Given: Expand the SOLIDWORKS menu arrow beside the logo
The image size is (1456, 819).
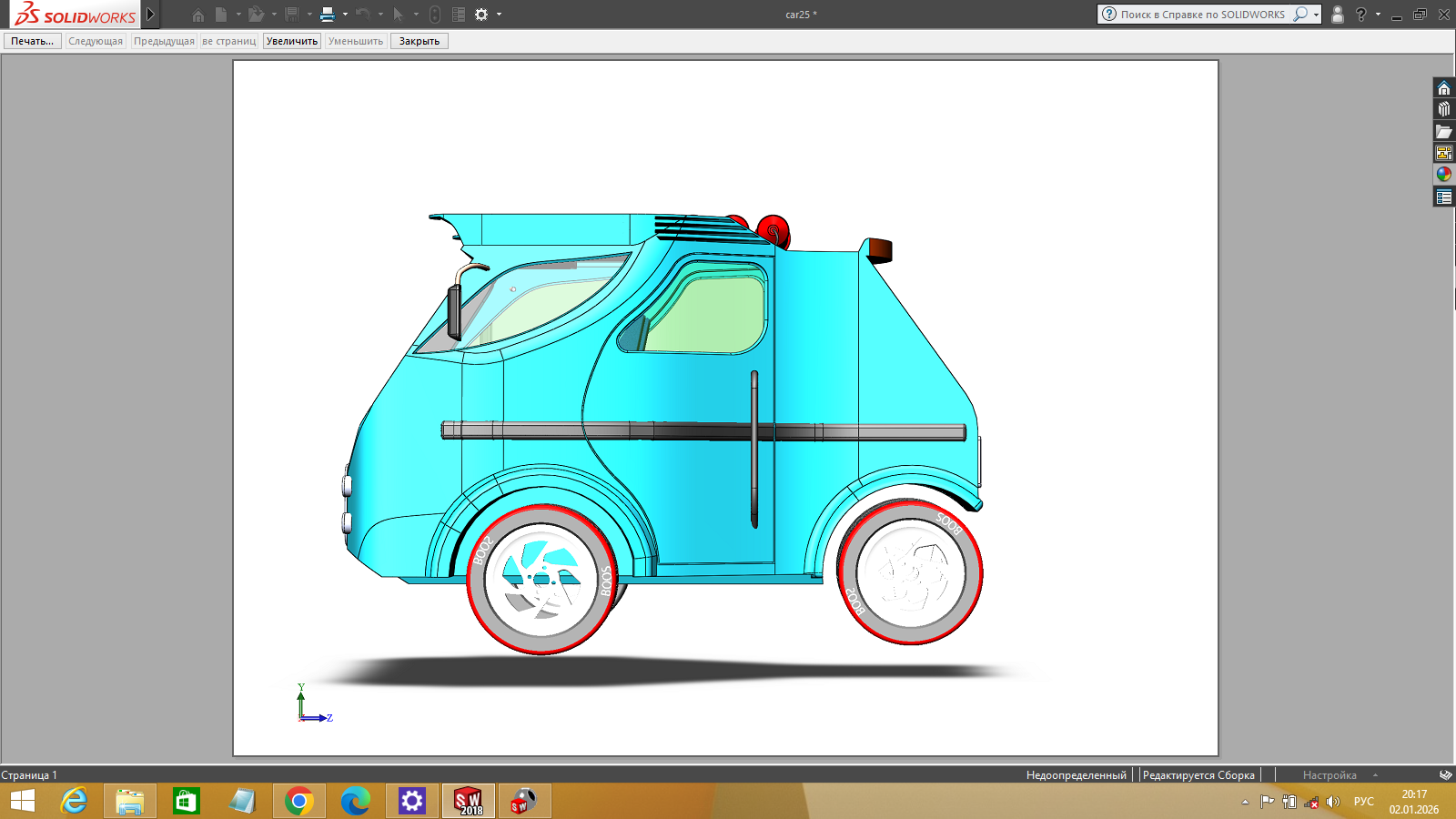Looking at the screenshot, I should (151, 15).
